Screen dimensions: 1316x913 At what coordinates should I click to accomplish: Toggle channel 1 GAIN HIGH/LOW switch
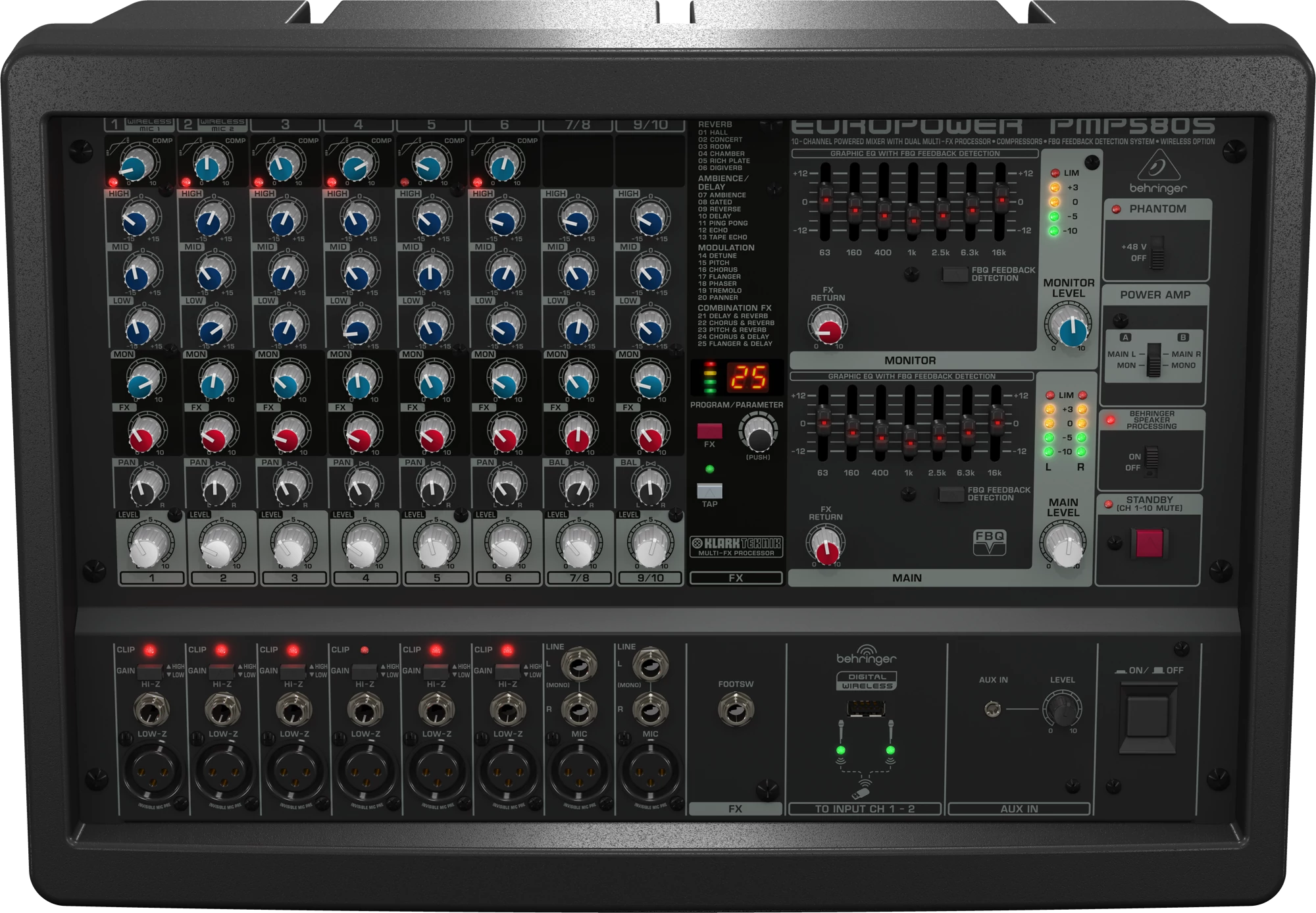click(x=150, y=671)
